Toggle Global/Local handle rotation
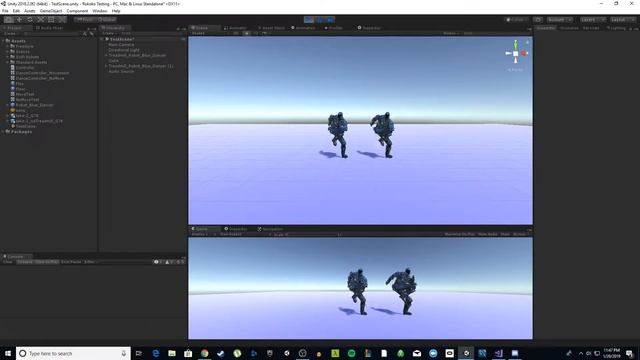Viewport: 640px width, 360px height. tap(107, 19)
